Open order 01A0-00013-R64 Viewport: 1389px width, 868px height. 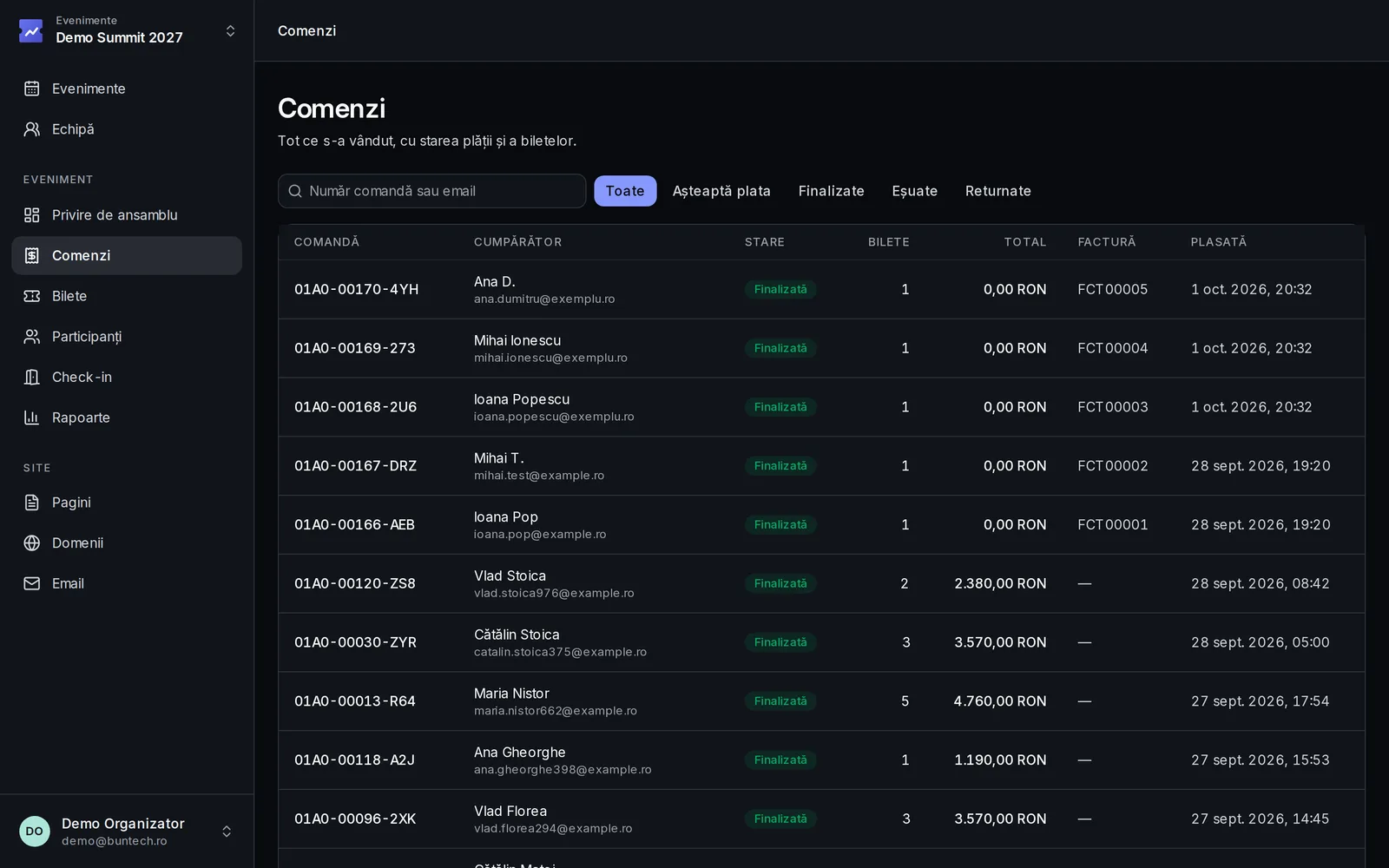click(x=355, y=701)
